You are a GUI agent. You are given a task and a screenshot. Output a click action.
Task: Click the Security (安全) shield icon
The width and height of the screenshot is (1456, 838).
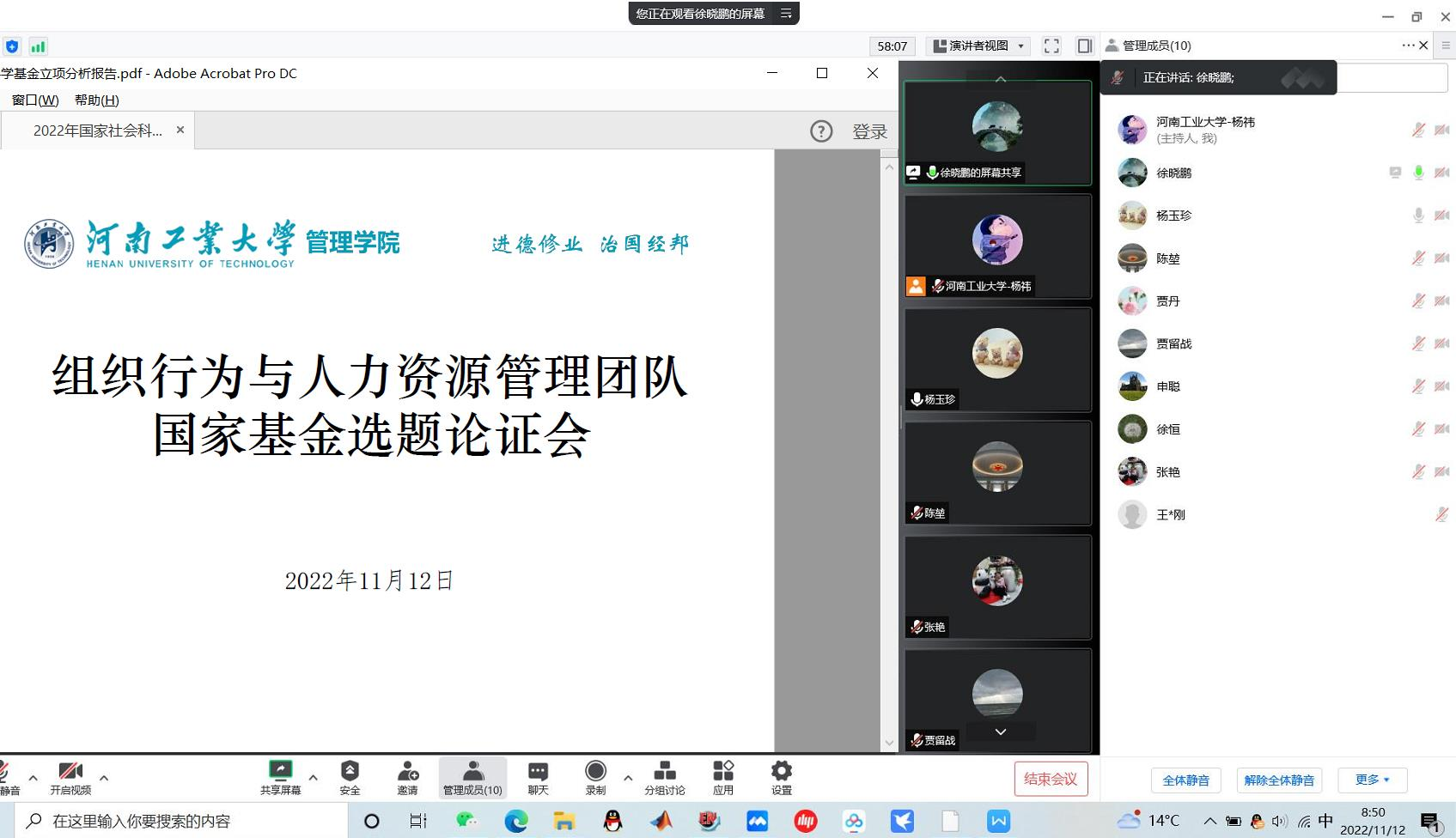(x=350, y=771)
